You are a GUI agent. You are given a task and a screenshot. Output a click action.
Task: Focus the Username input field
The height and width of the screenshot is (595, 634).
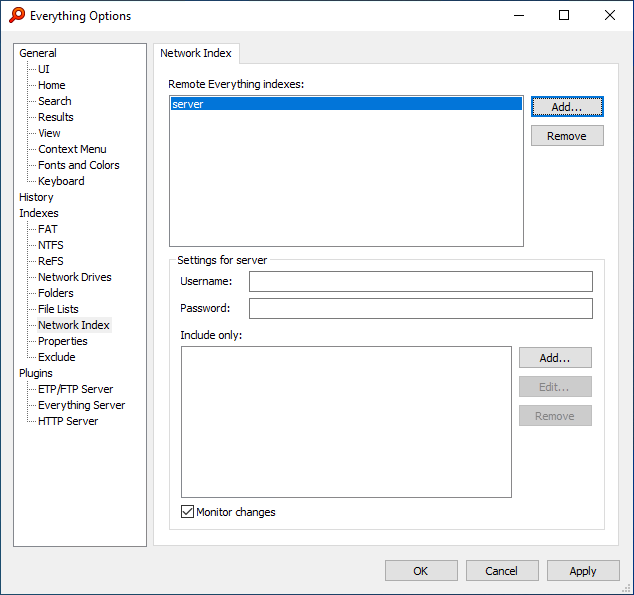pyautogui.click(x=421, y=281)
